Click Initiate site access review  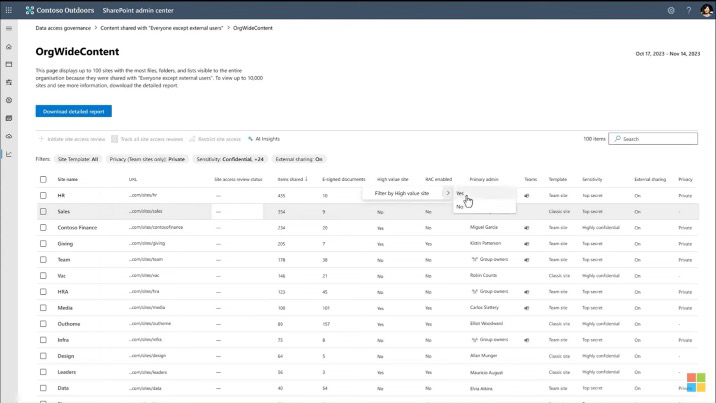coord(72,139)
